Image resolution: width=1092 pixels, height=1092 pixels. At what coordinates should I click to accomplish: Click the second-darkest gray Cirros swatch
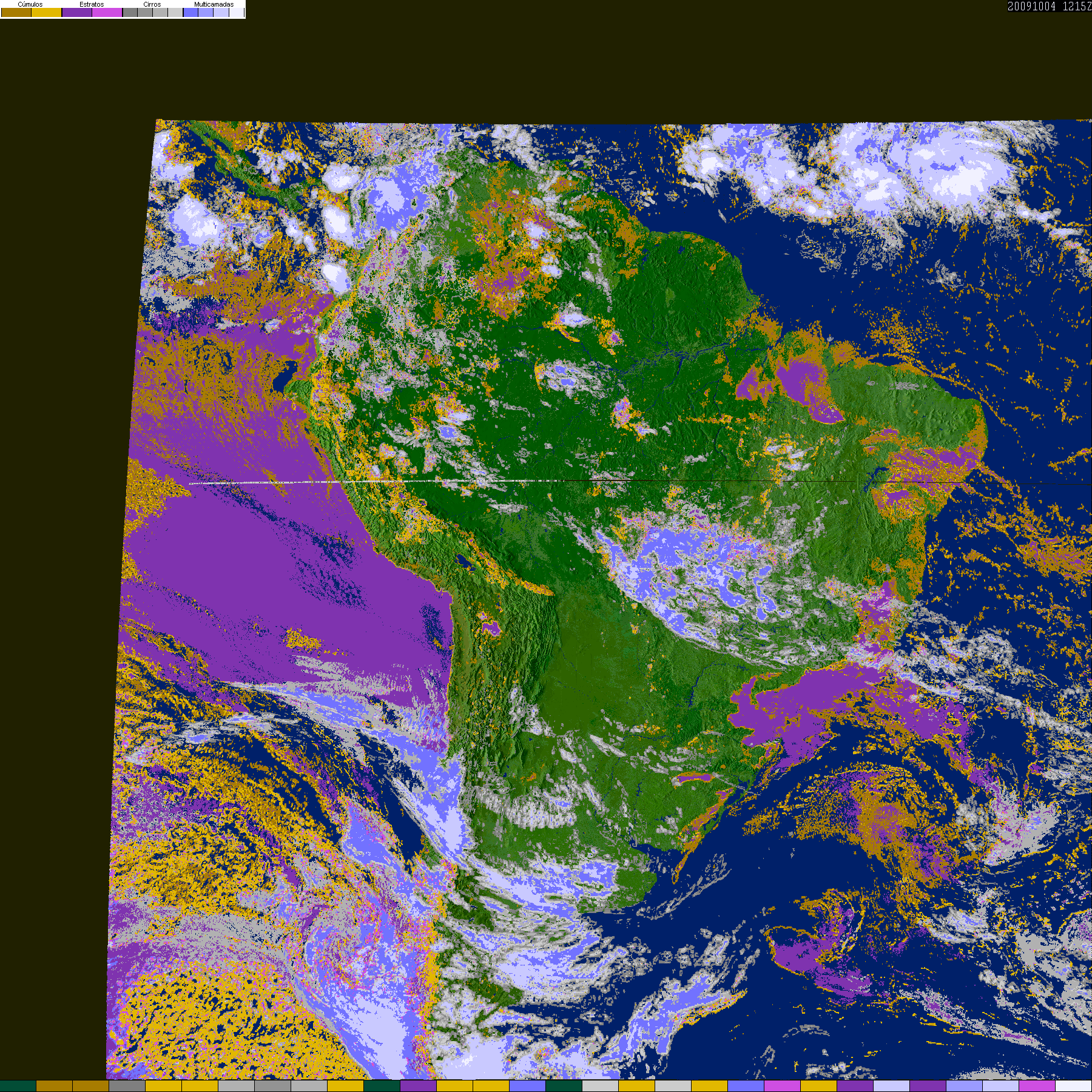[x=145, y=12]
